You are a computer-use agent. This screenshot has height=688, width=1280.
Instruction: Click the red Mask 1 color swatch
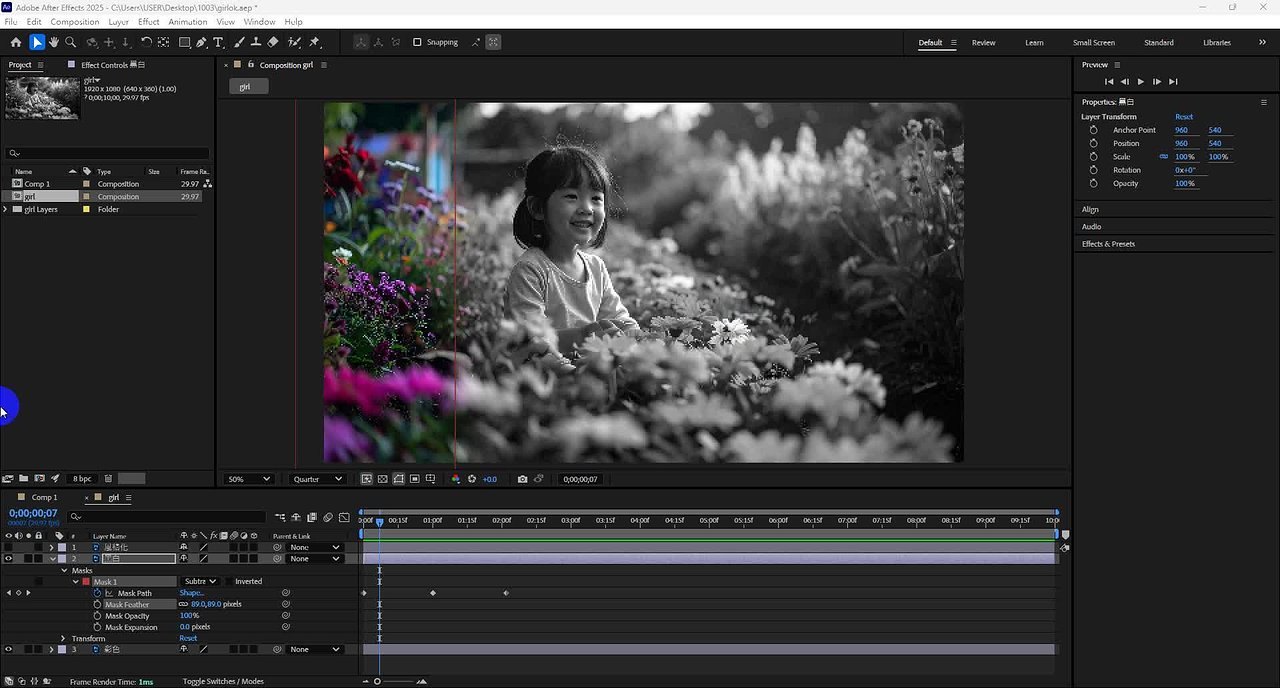(x=86, y=581)
